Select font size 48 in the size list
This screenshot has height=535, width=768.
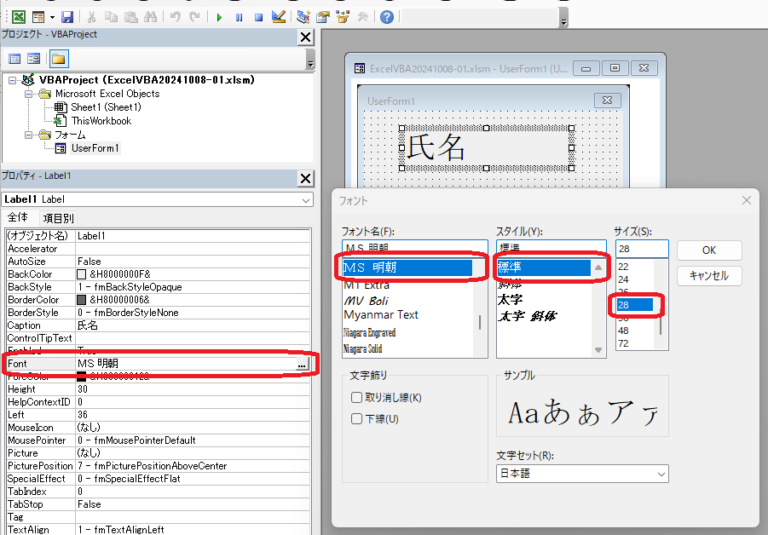(623, 330)
